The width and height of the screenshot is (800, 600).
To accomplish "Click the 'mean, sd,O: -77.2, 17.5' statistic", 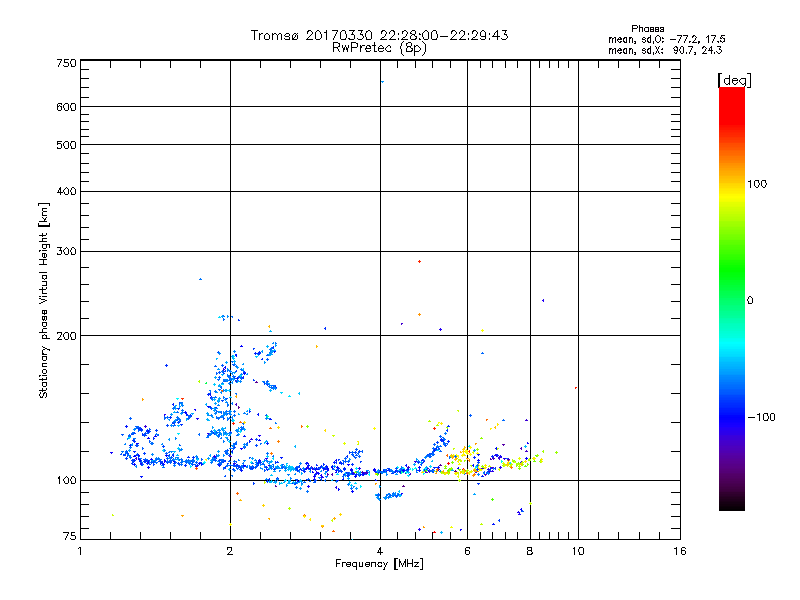I will [666, 39].
